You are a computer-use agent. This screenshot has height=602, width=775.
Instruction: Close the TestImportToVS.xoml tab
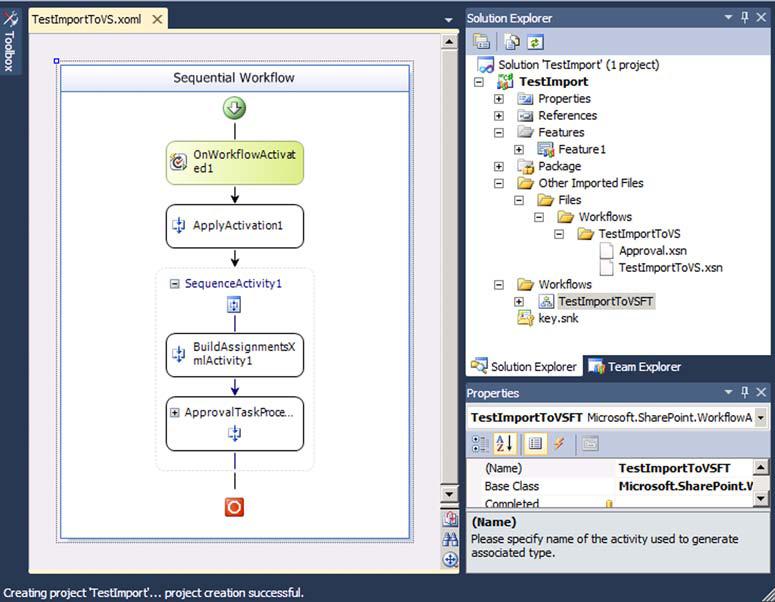tap(157, 19)
